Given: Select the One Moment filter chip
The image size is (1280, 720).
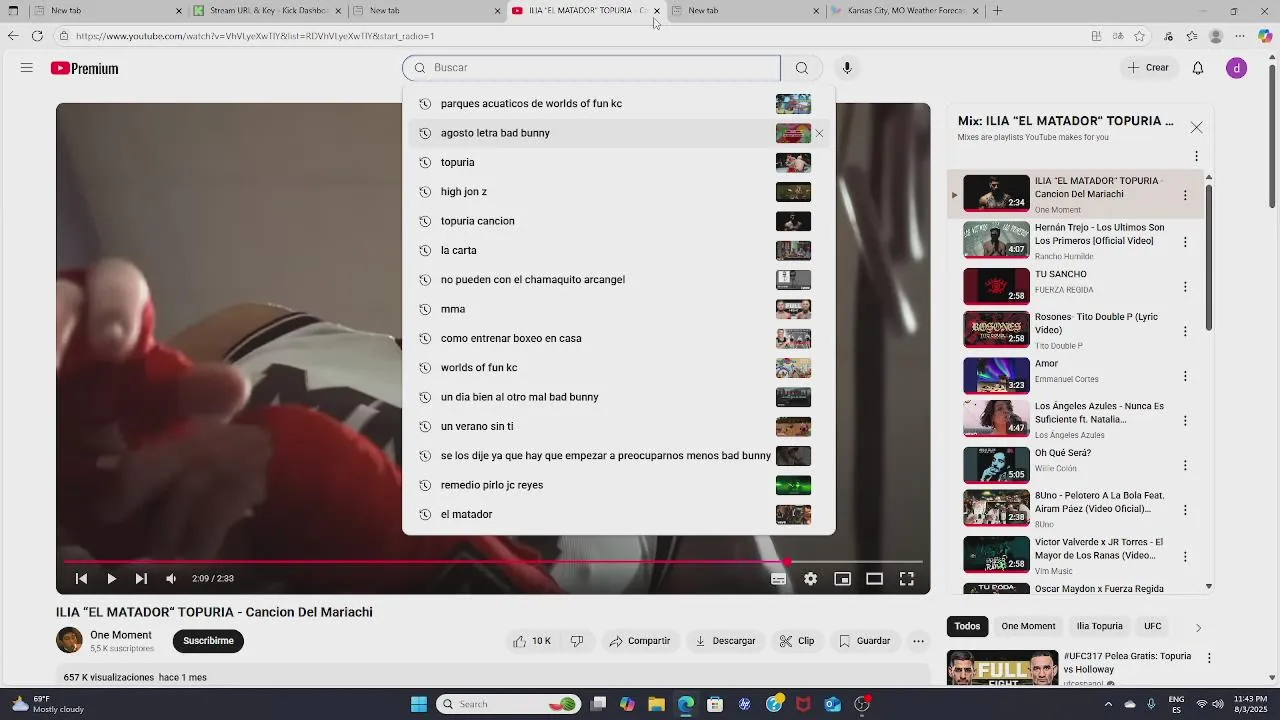Looking at the screenshot, I should point(1028,627).
